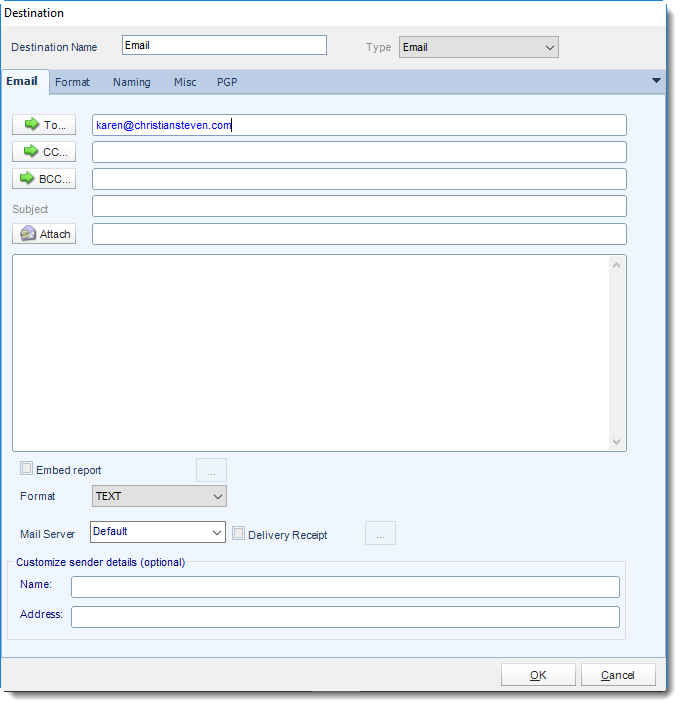This screenshot has height=707, width=682.
Task: Click the green arrow CC... button
Action: (x=44, y=152)
